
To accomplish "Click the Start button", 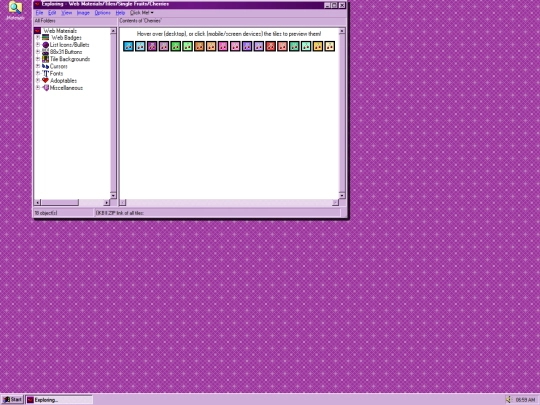I will point(12,399).
